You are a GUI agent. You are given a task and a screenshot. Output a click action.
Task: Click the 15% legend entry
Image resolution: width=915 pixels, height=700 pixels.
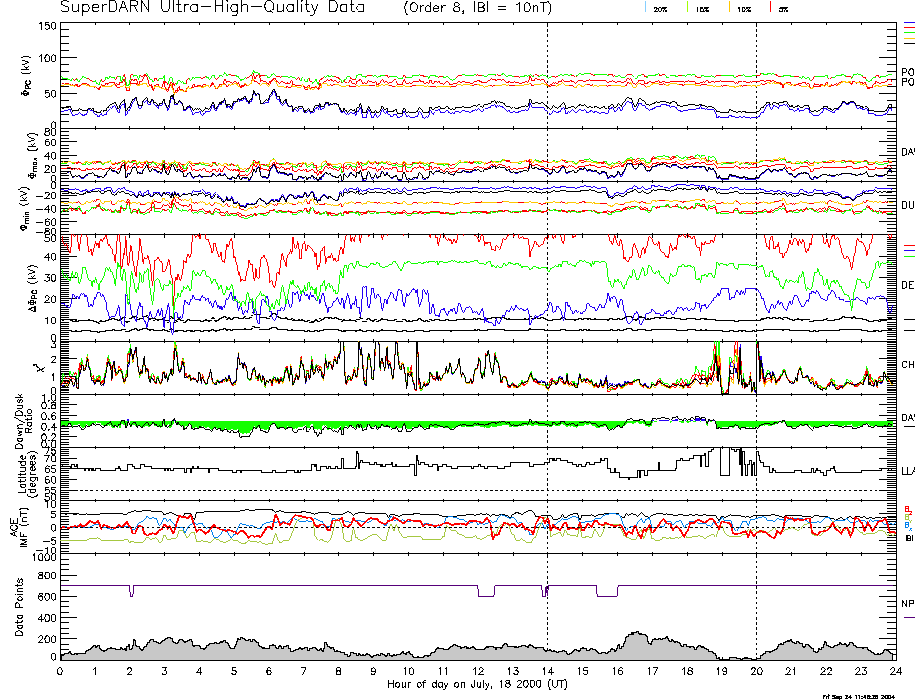pyautogui.click(x=702, y=8)
